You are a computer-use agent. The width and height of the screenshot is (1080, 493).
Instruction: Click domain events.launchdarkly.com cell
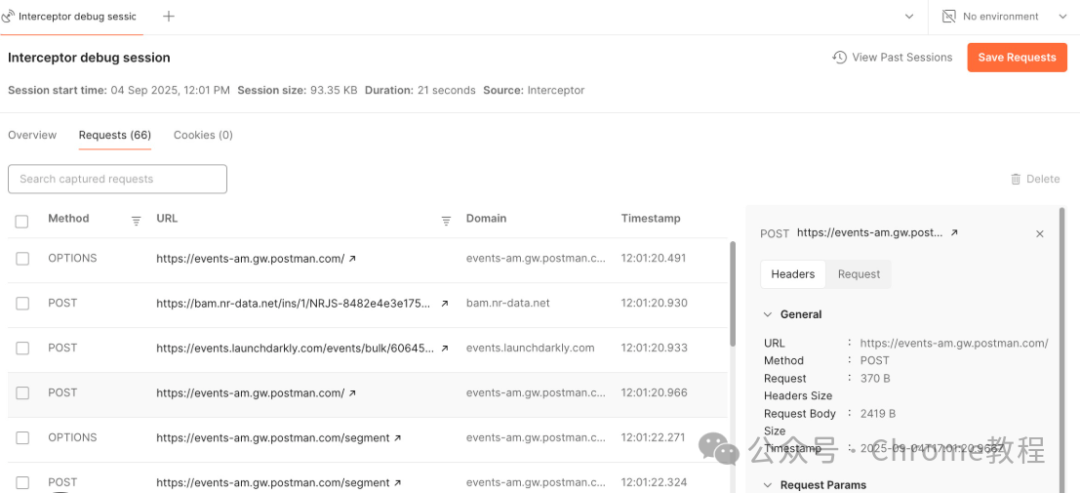coord(530,348)
